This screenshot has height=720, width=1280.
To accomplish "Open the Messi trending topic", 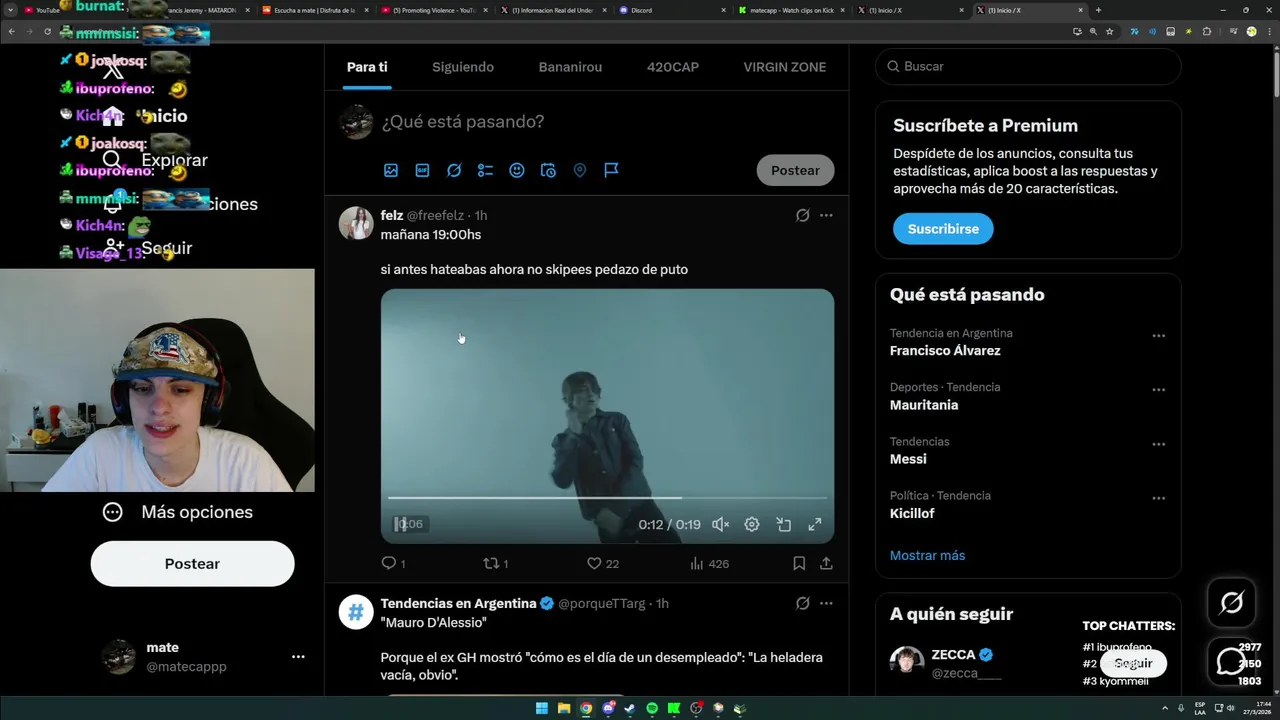I will coord(908,459).
